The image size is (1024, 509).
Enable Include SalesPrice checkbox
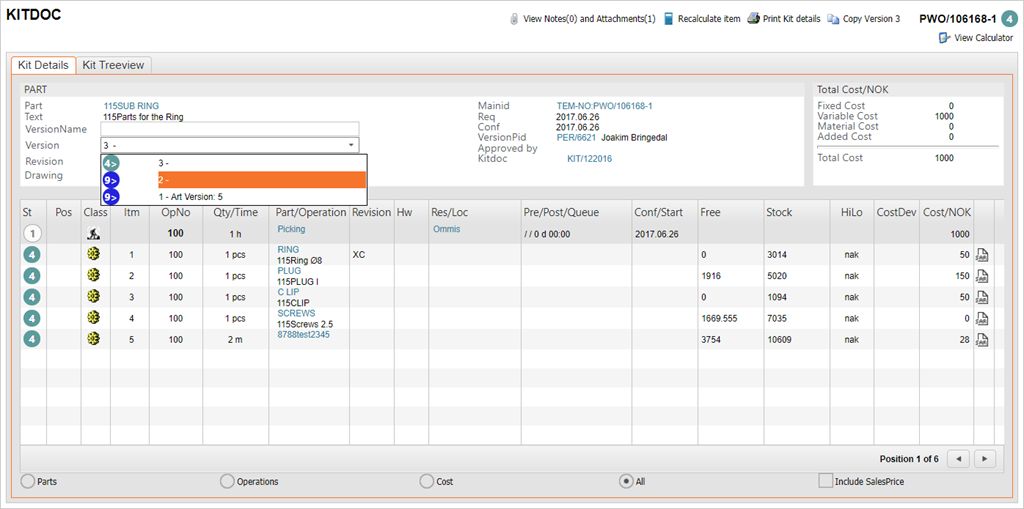coord(825,481)
